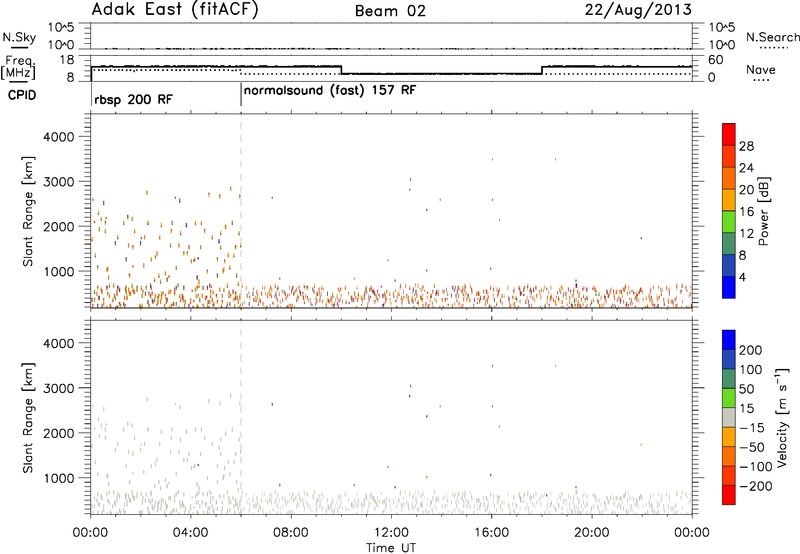Click the 'N.Search' legend label

click(x=772, y=37)
